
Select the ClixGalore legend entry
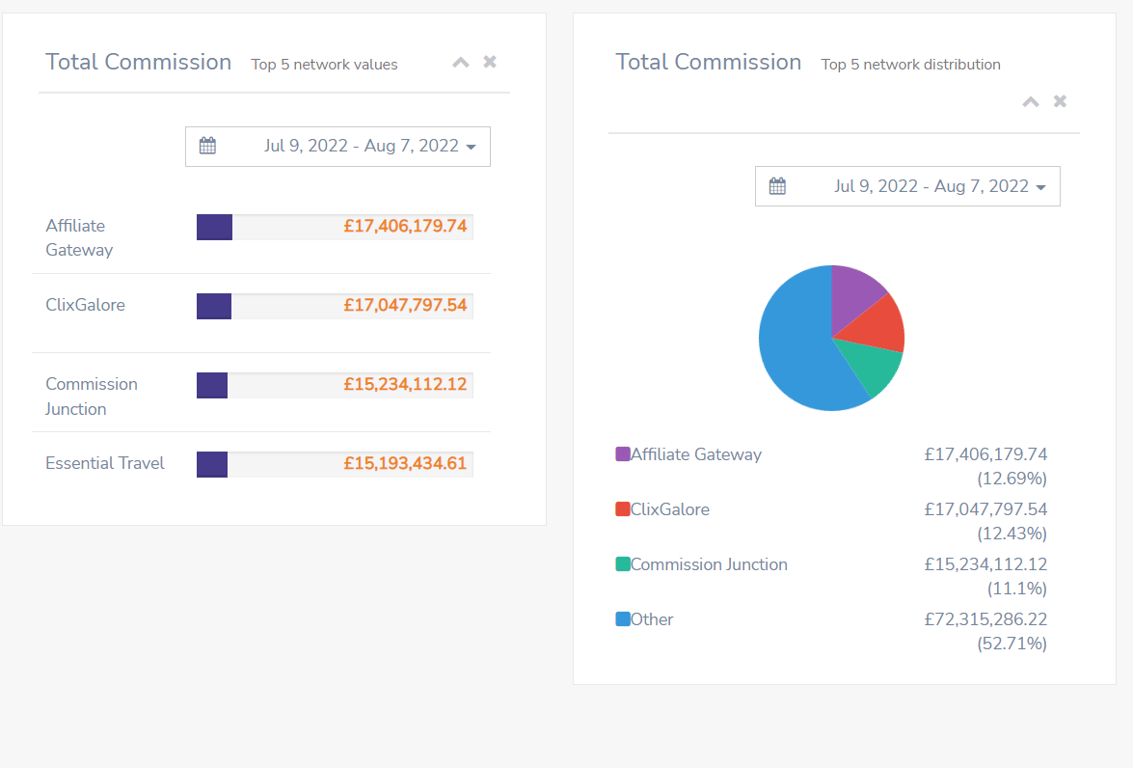(x=671, y=509)
